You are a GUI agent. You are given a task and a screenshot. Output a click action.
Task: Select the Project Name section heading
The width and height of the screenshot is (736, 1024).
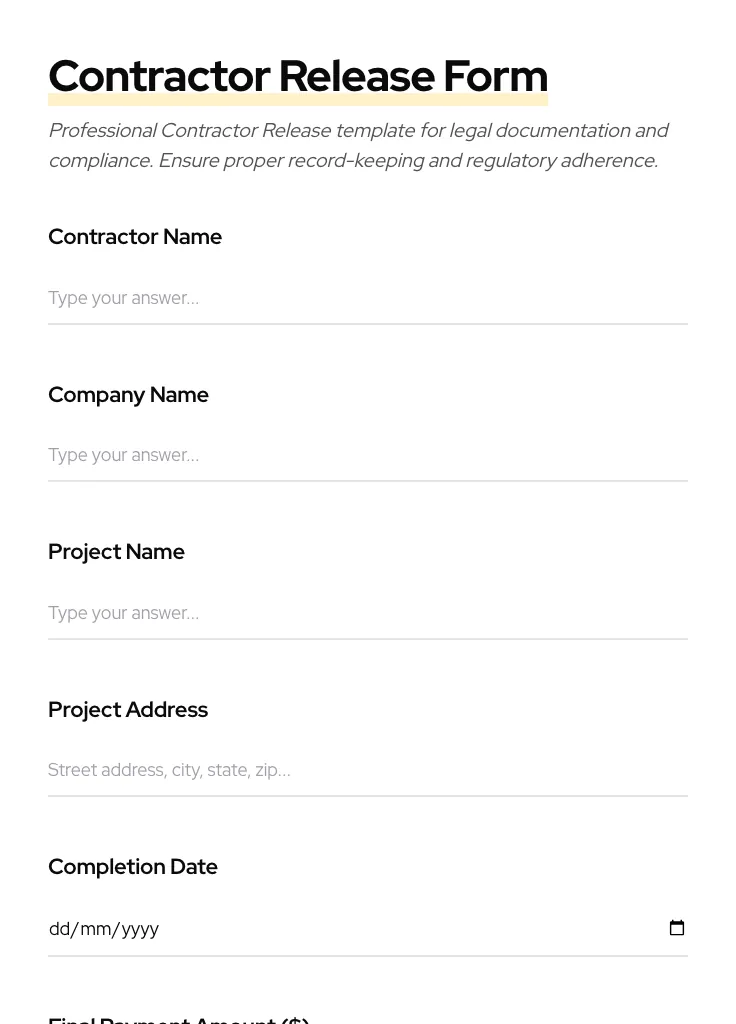116,551
